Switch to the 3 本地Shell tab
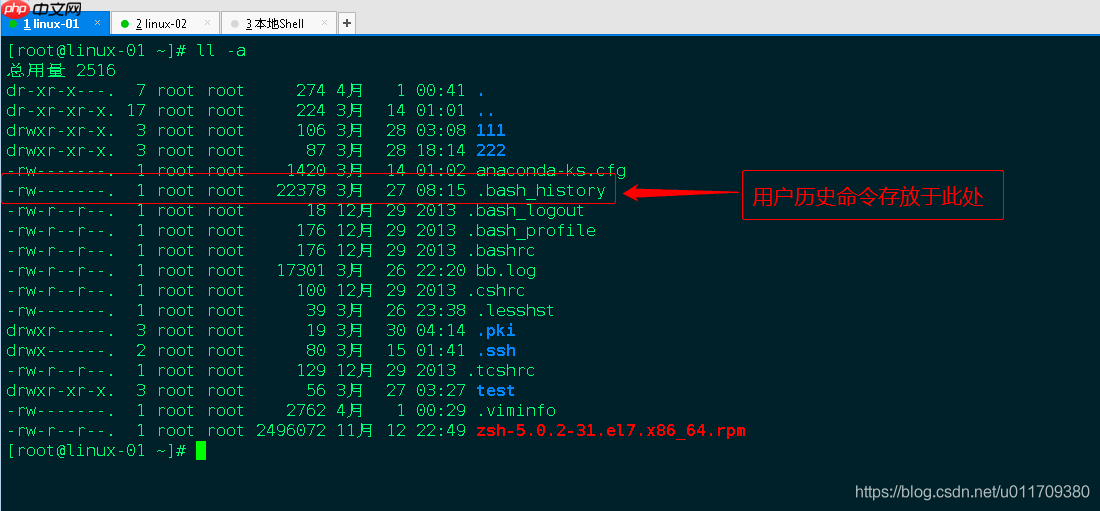This screenshot has height=511, width=1100. click(279, 23)
